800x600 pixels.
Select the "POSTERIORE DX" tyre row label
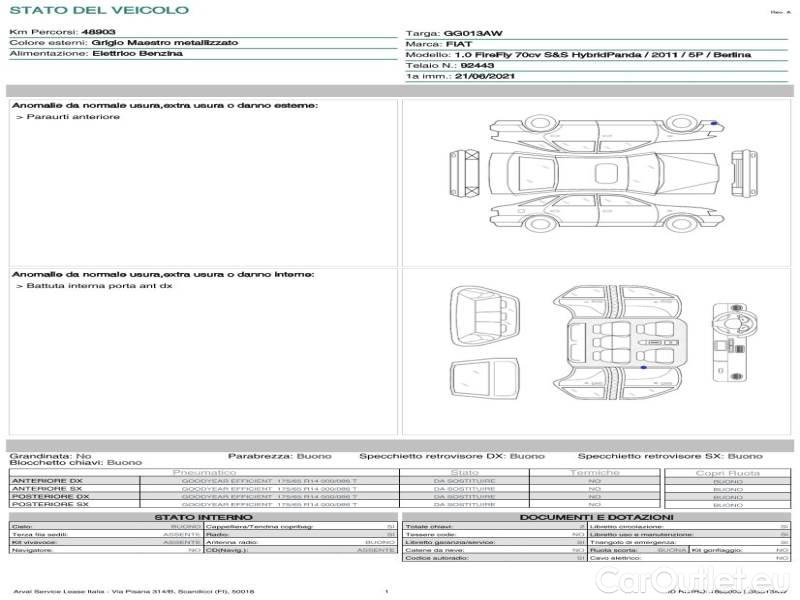coord(51,496)
